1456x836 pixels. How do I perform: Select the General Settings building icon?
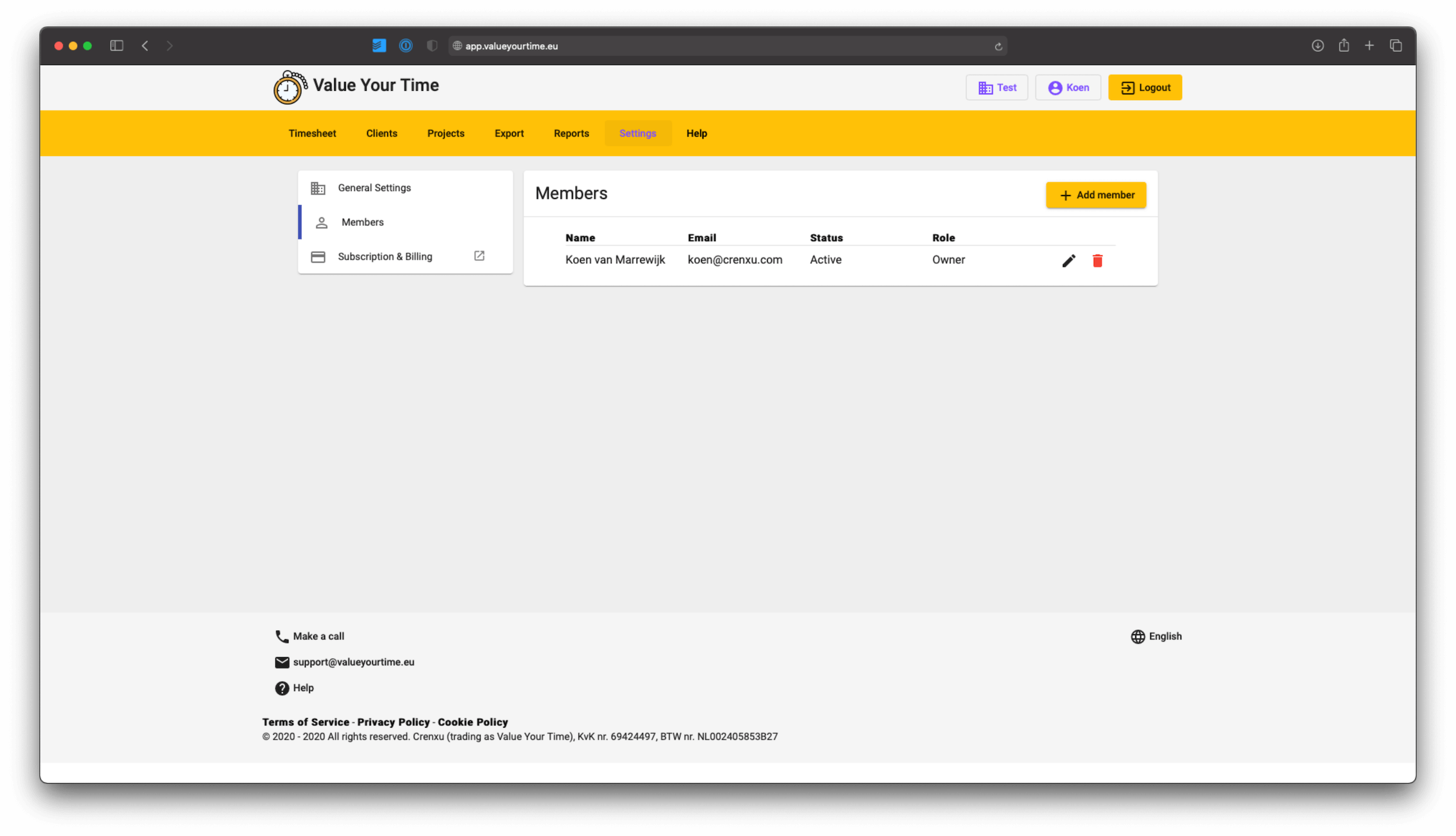pos(318,187)
